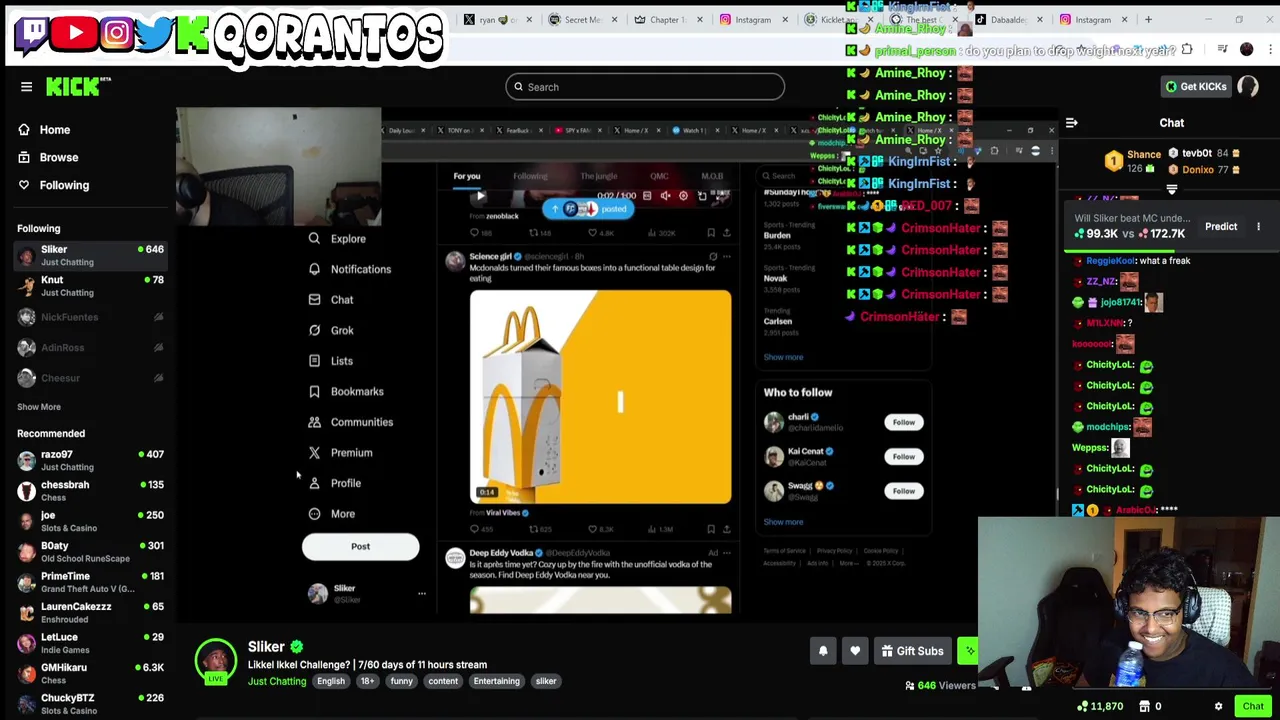The height and width of the screenshot is (720, 1280).
Task: Switch to The jungle tab on X
Action: [x=599, y=177]
